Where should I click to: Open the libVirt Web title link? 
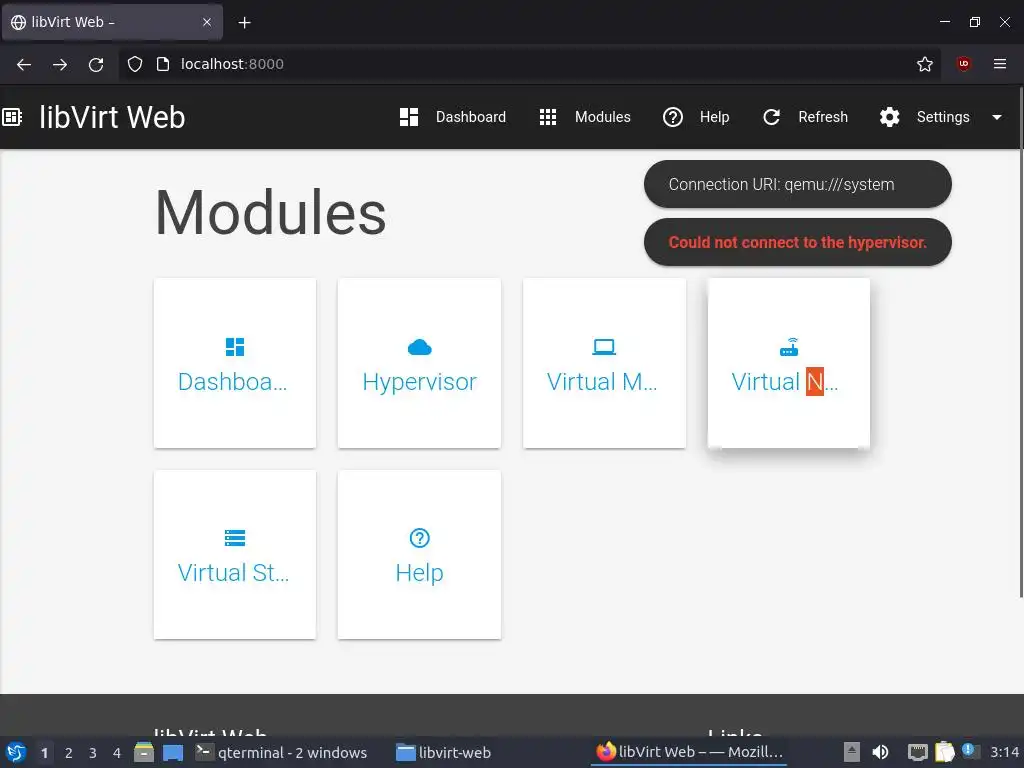(x=112, y=118)
